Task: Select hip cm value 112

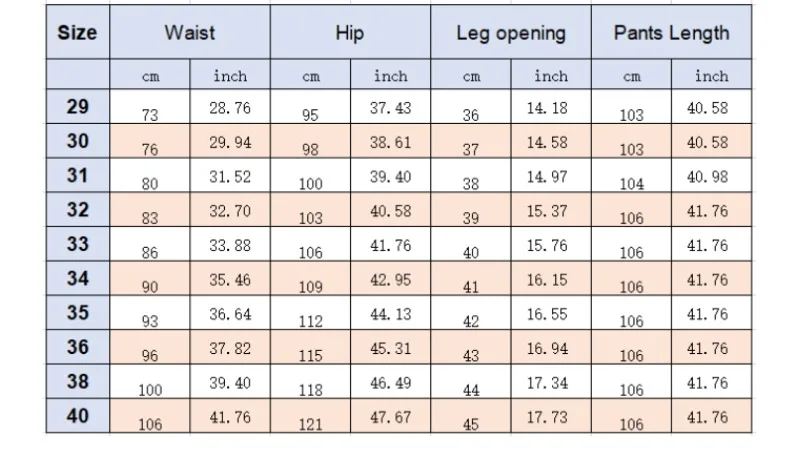Action: pyautogui.click(x=311, y=321)
